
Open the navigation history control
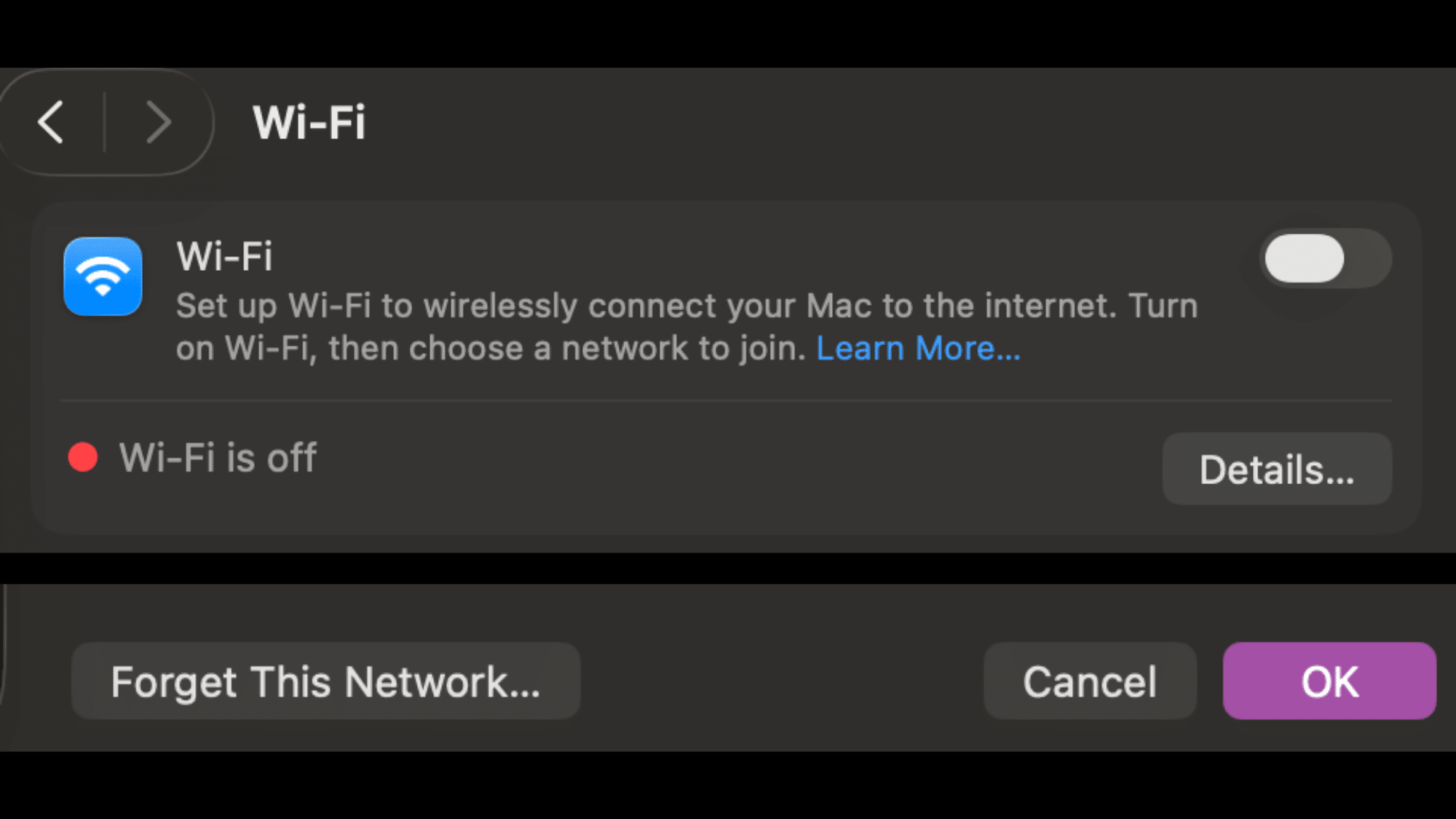tap(106, 122)
